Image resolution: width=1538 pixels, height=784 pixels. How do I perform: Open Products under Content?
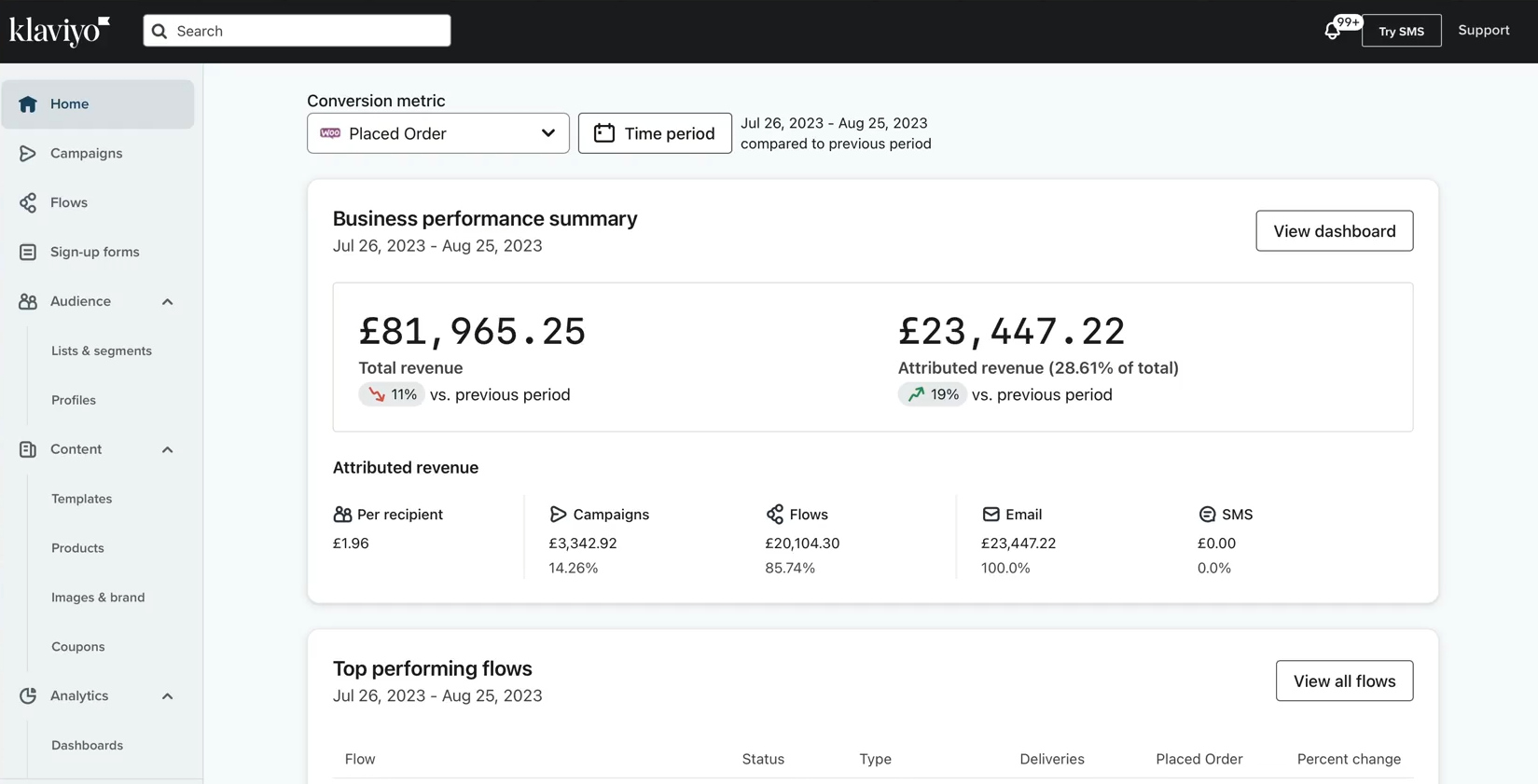coord(77,548)
